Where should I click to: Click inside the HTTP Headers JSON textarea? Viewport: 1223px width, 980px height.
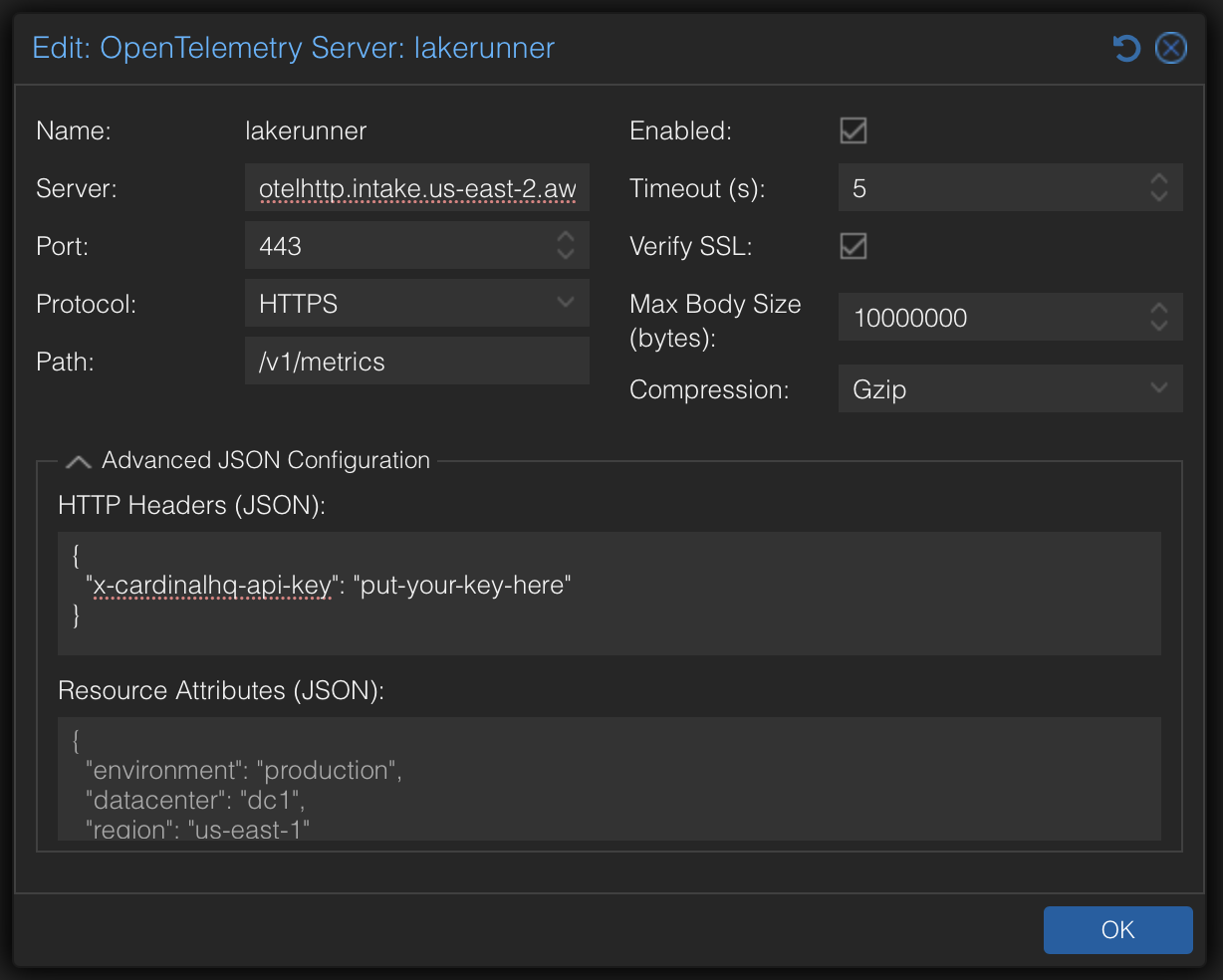610,594
